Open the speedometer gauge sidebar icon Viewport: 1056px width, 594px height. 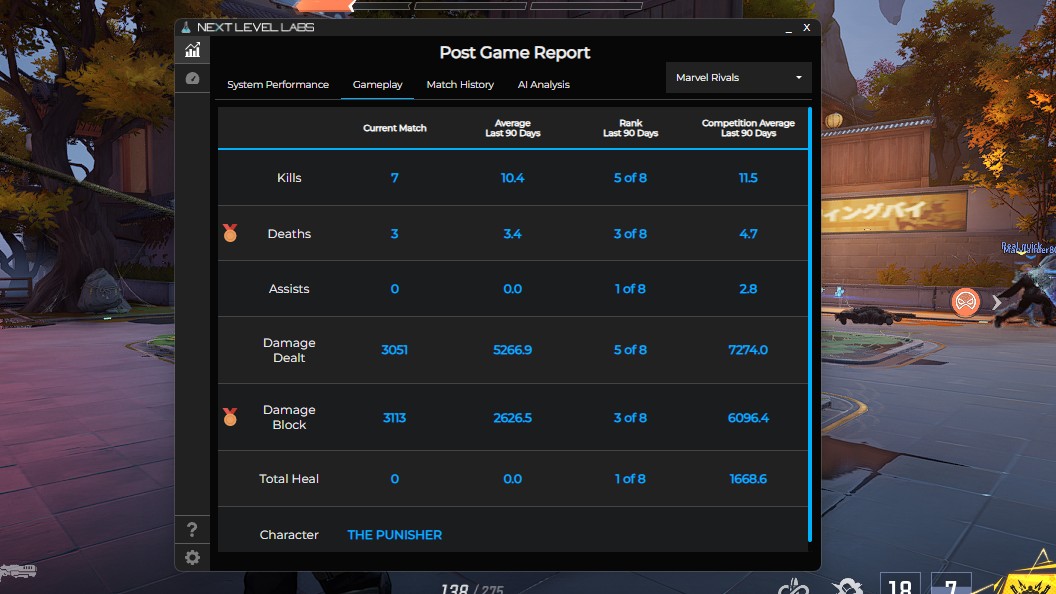pyautogui.click(x=193, y=78)
